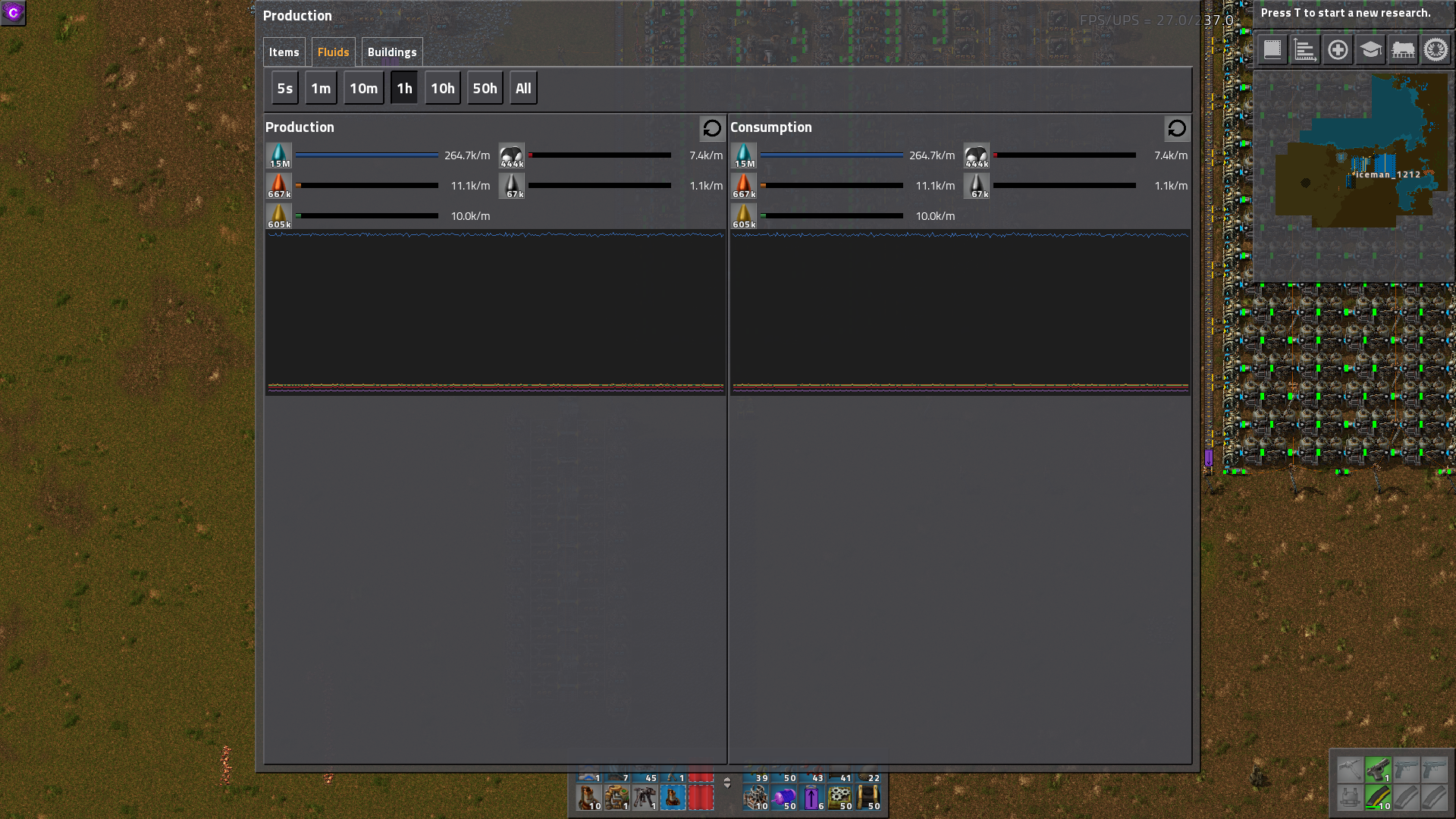The width and height of the screenshot is (1456, 819).
Task: Select the Fluids tab
Action: click(x=333, y=52)
